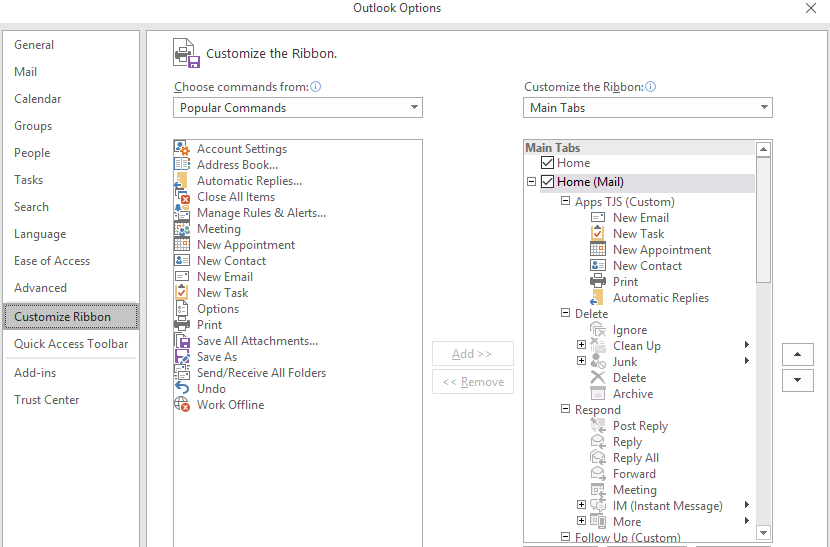Image resolution: width=830 pixels, height=547 pixels.
Task: Uncheck the Home tab checkbox
Action: (x=547, y=163)
